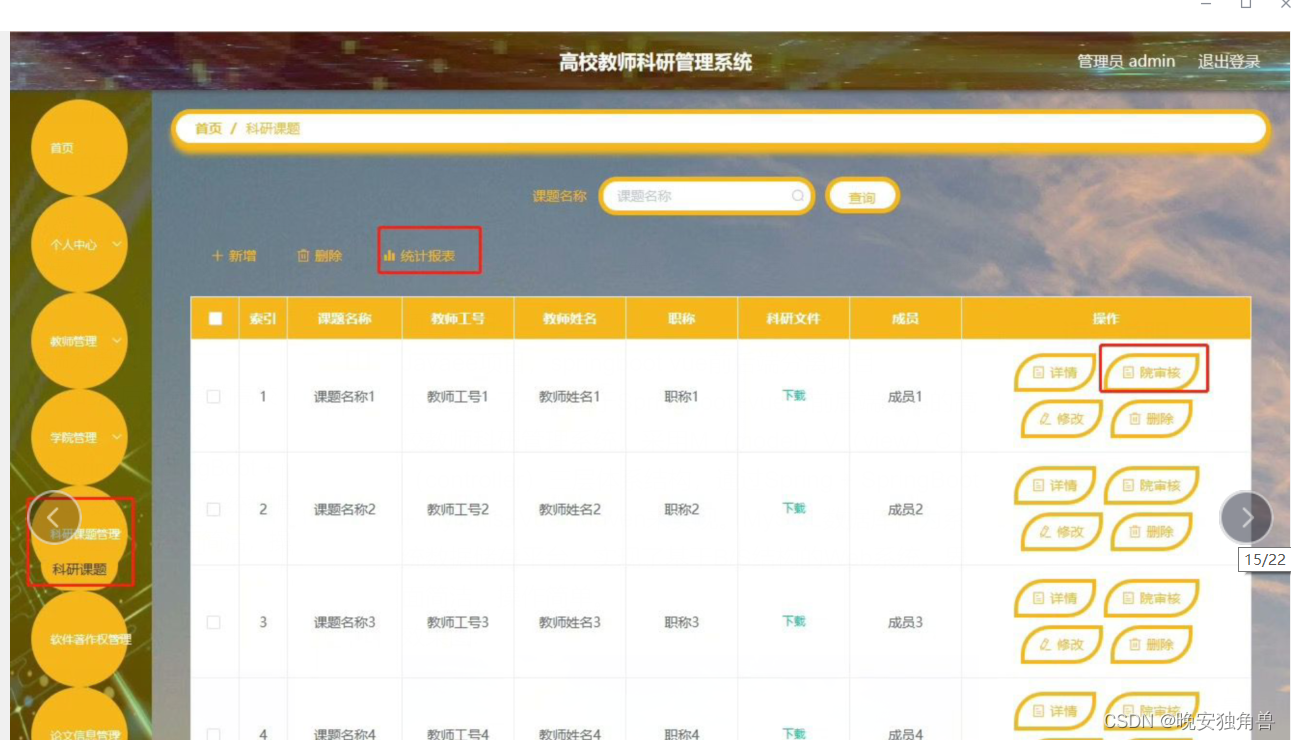1291x740 pixels.
Task: Click 删除 delete button in row 2
Action: 1151,532
